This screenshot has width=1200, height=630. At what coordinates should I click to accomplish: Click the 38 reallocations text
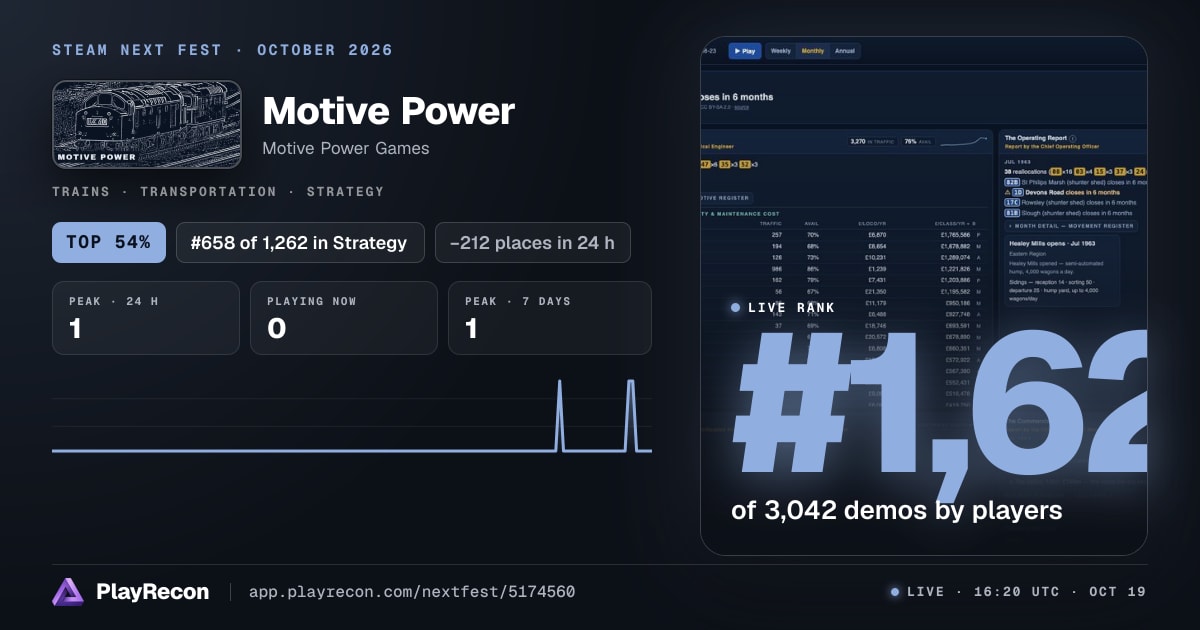[1026, 172]
